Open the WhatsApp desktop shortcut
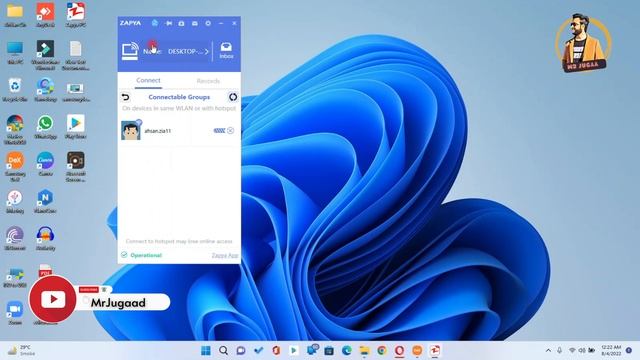Image resolution: width=640 pixels, height=360 pixels. pos(45,127)
